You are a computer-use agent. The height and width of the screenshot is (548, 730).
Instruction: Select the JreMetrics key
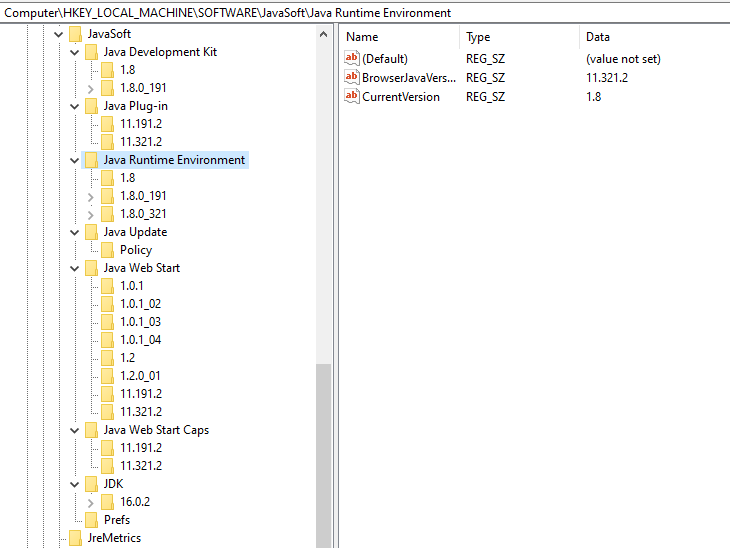click(114, 538)
